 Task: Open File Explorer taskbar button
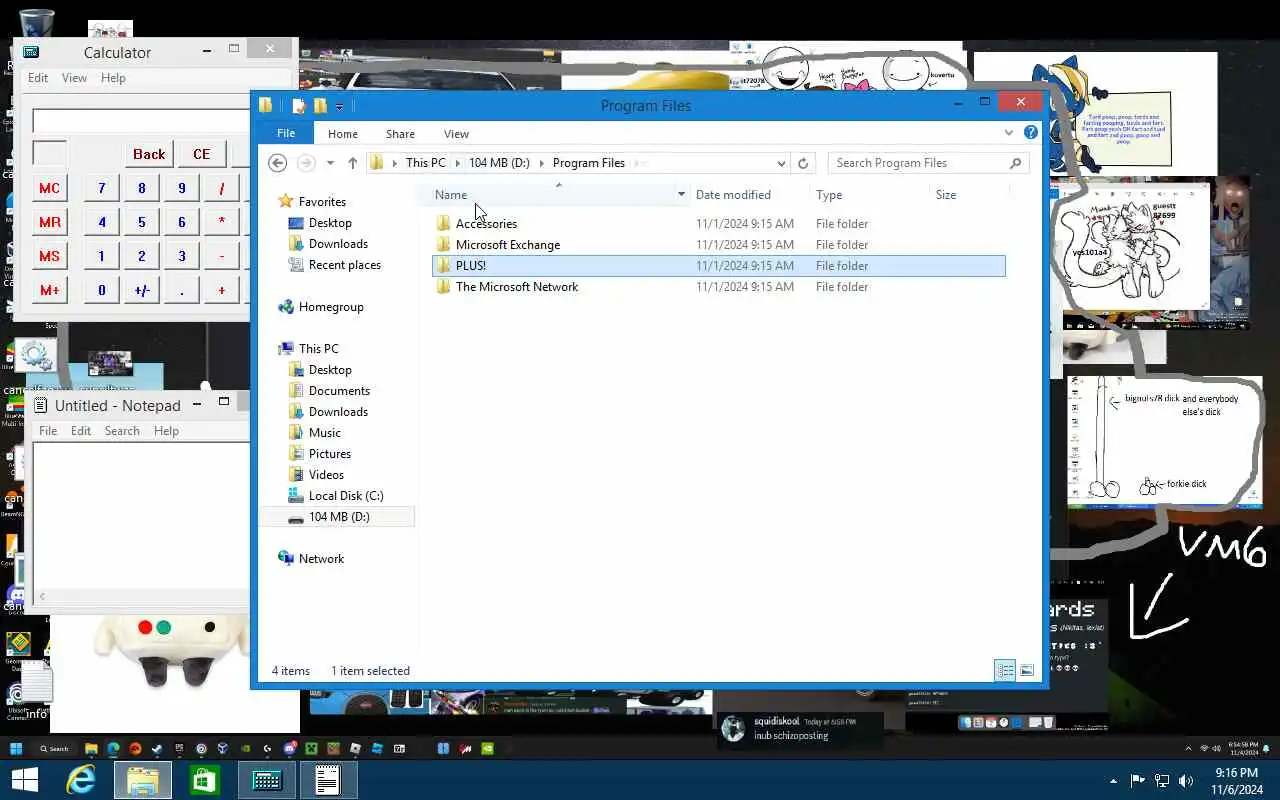click(x=143, y=780)
